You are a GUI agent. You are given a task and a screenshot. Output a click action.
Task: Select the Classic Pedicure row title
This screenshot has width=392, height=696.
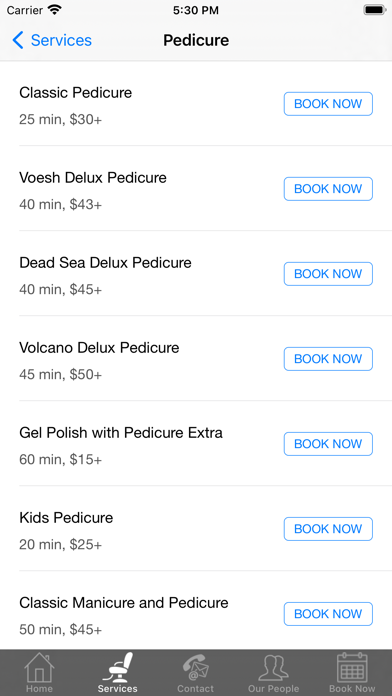(75, 92)
